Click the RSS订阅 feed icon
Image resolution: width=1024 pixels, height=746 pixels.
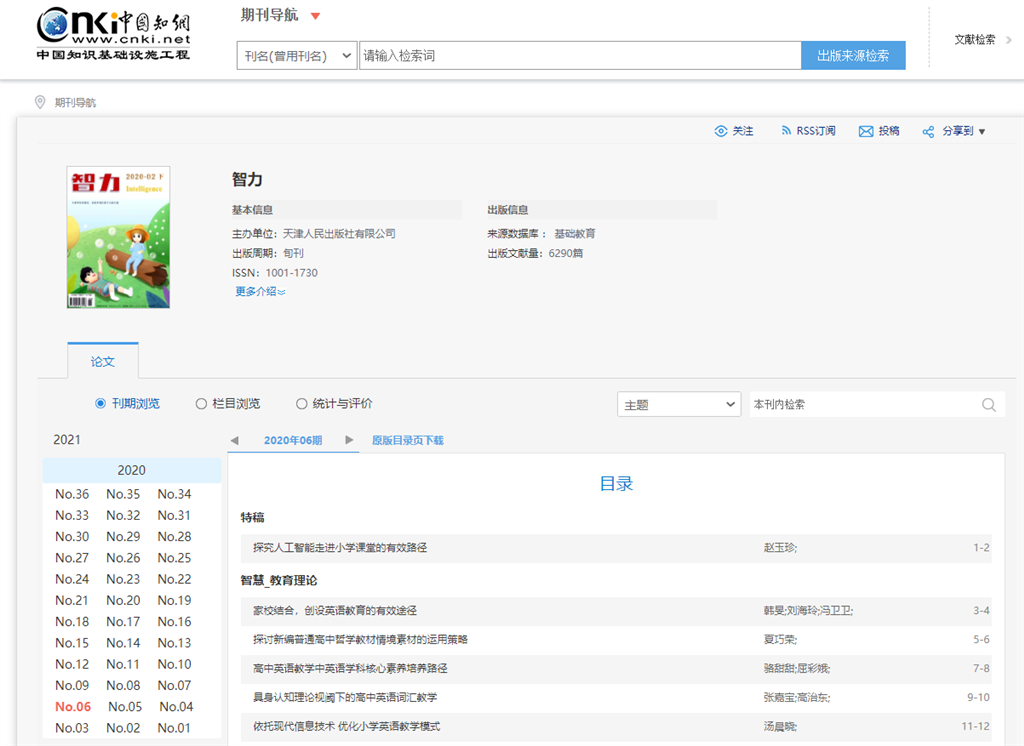(x=785, y=131)
